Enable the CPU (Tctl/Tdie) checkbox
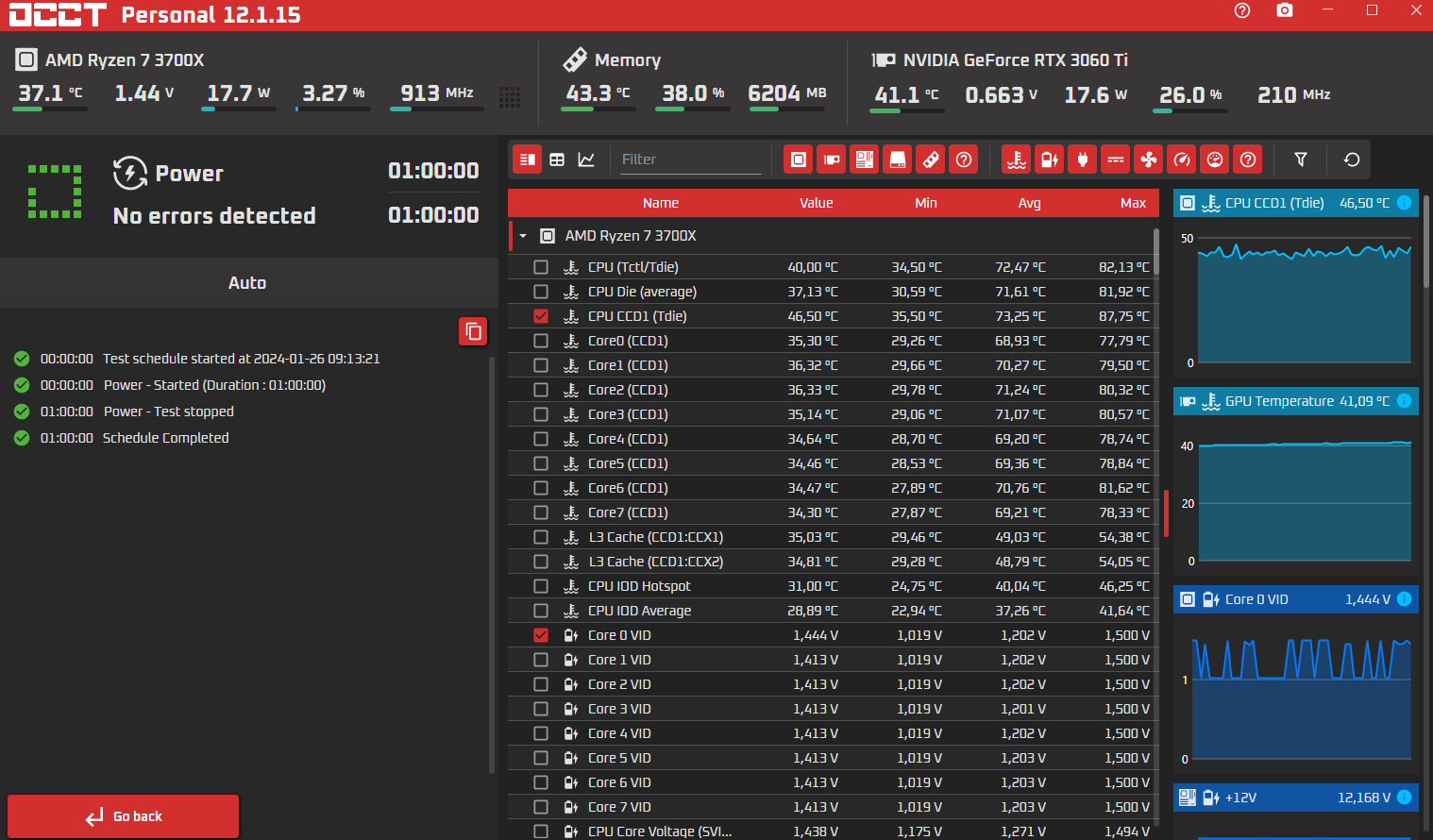This screenshot has height=840, width=1433. 541,267
